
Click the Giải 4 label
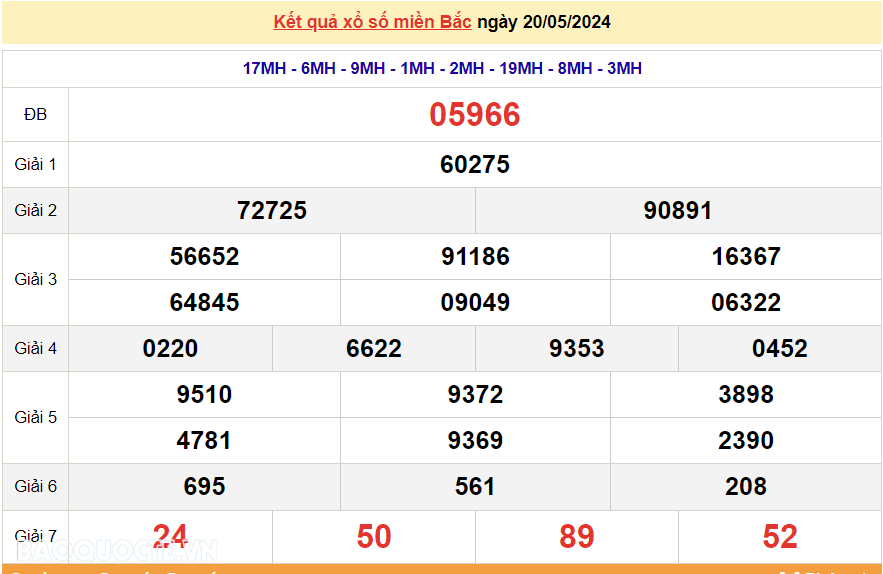tap(35, 348)
